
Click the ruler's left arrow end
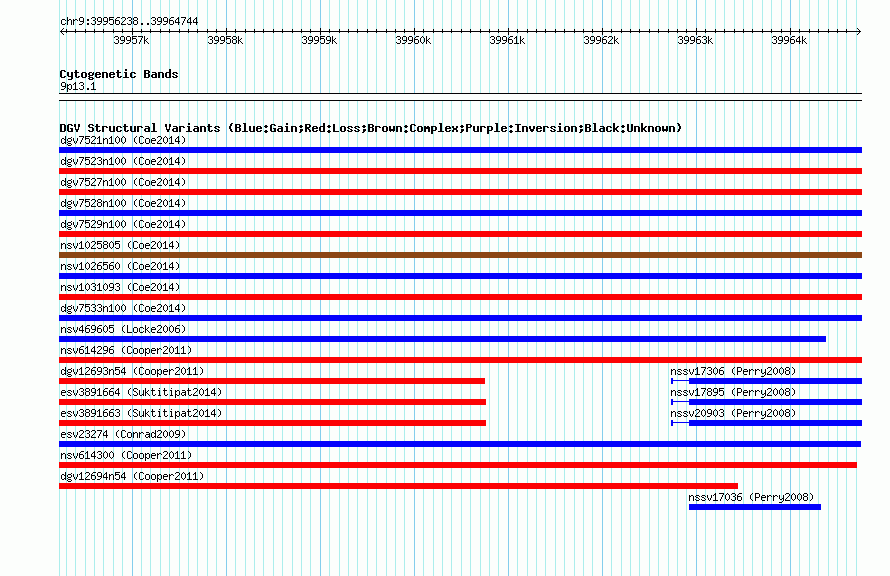(62, 31)
